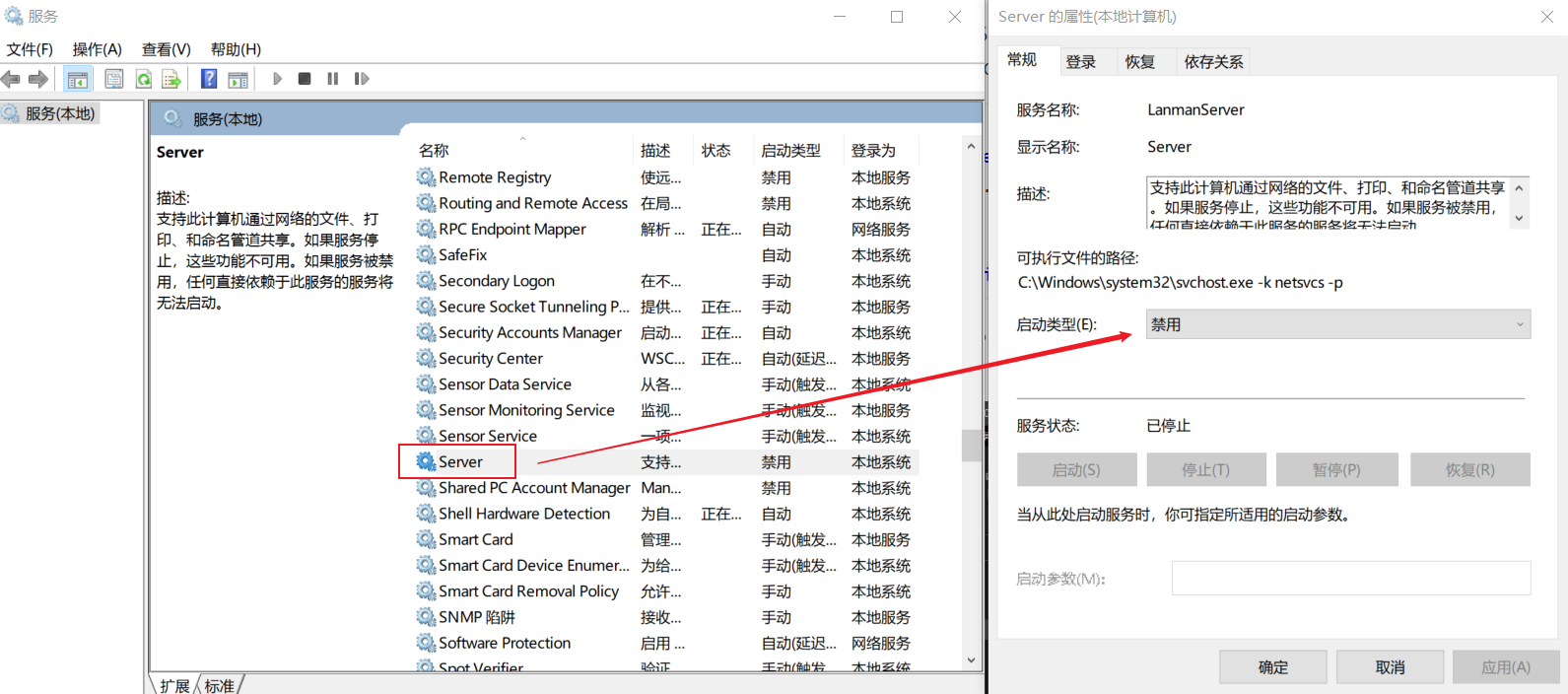Click the Start Service play icon
The image size is (1568, 694).
277,79
